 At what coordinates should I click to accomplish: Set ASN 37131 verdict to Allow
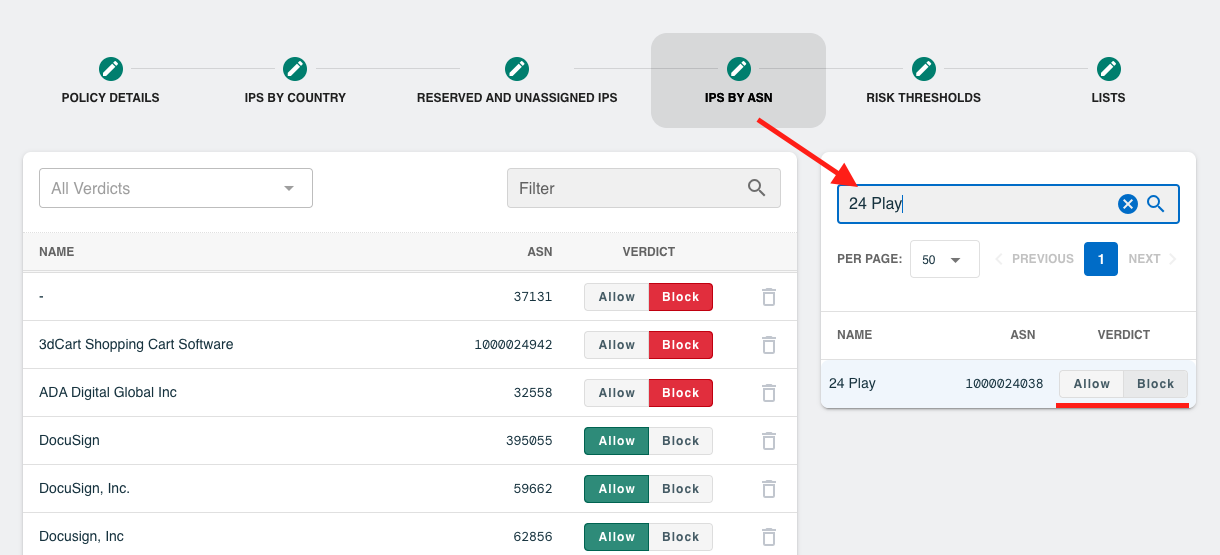point(617,297)
